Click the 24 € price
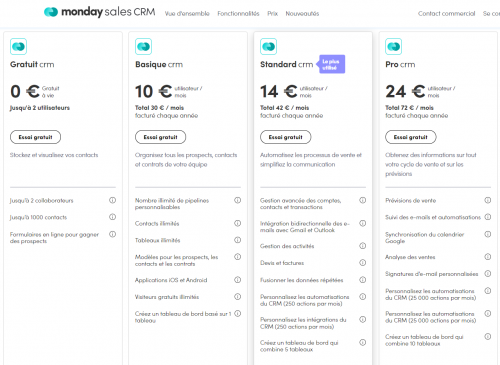Viewport: 500px width, 365px height. click(405, 91)
